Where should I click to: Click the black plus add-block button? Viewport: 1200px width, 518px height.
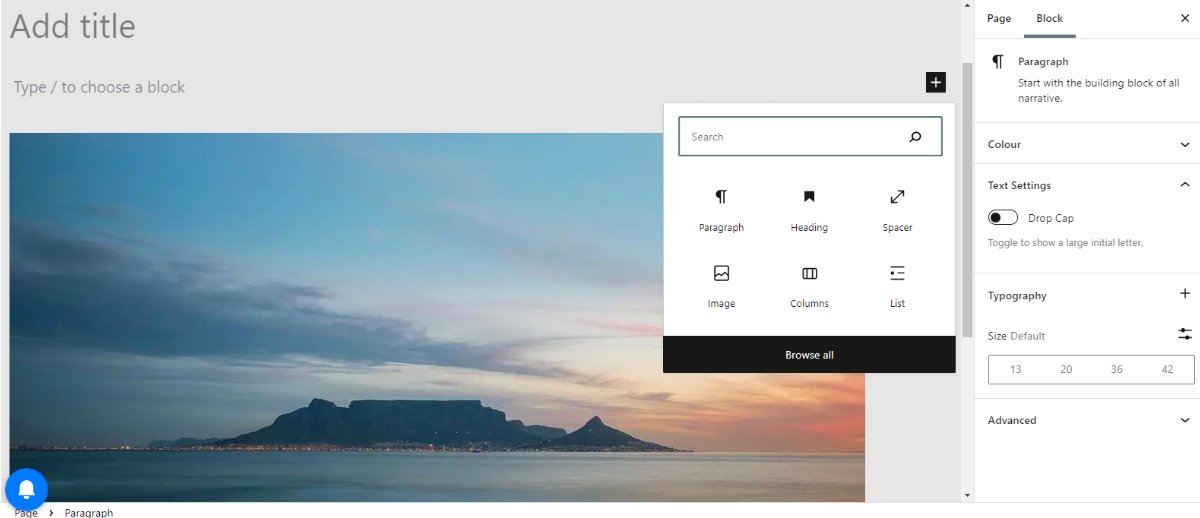935,82
